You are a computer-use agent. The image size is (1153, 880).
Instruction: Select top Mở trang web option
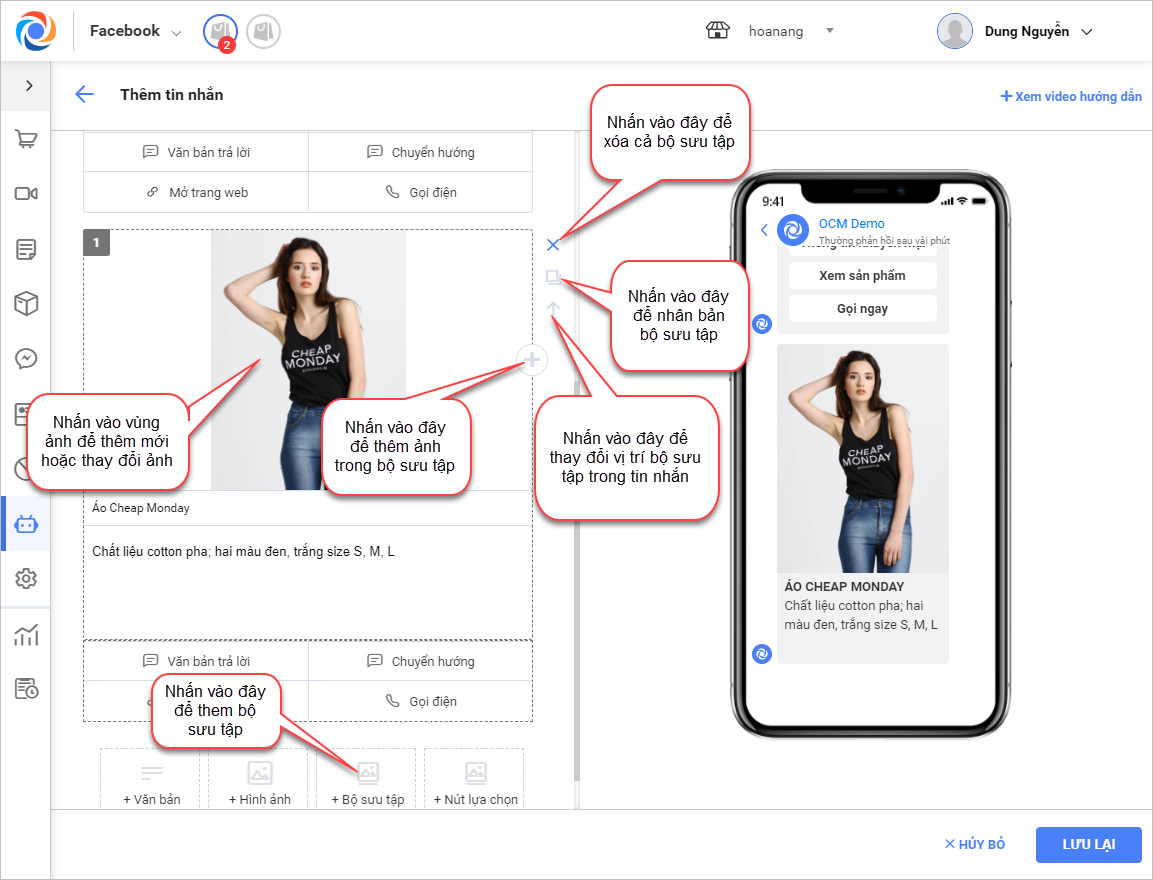[196, 193]
